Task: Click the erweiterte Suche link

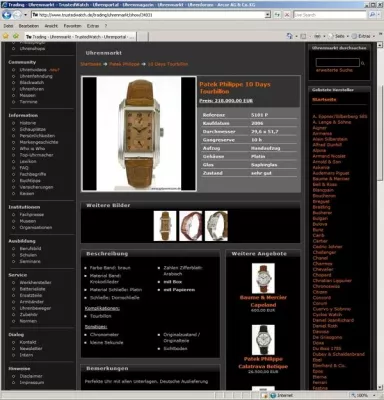Action: click(334, 70)
